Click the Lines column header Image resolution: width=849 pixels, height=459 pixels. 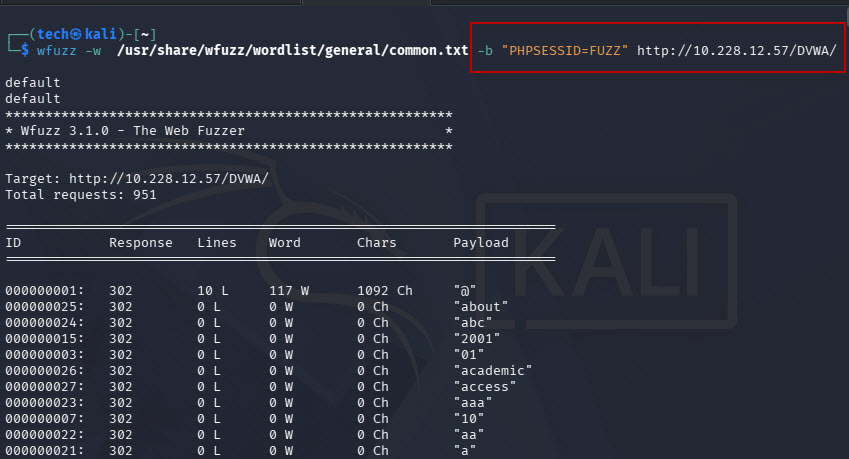point(217,243)
